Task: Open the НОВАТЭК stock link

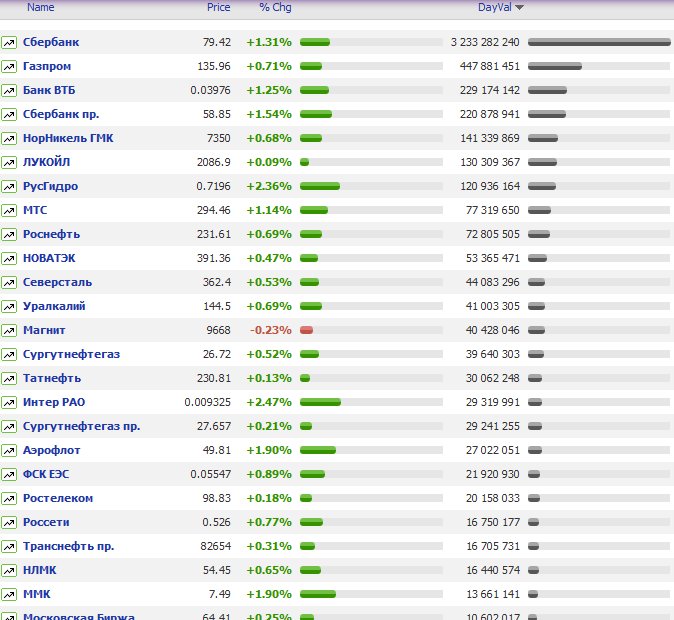Action: (52, 258)
